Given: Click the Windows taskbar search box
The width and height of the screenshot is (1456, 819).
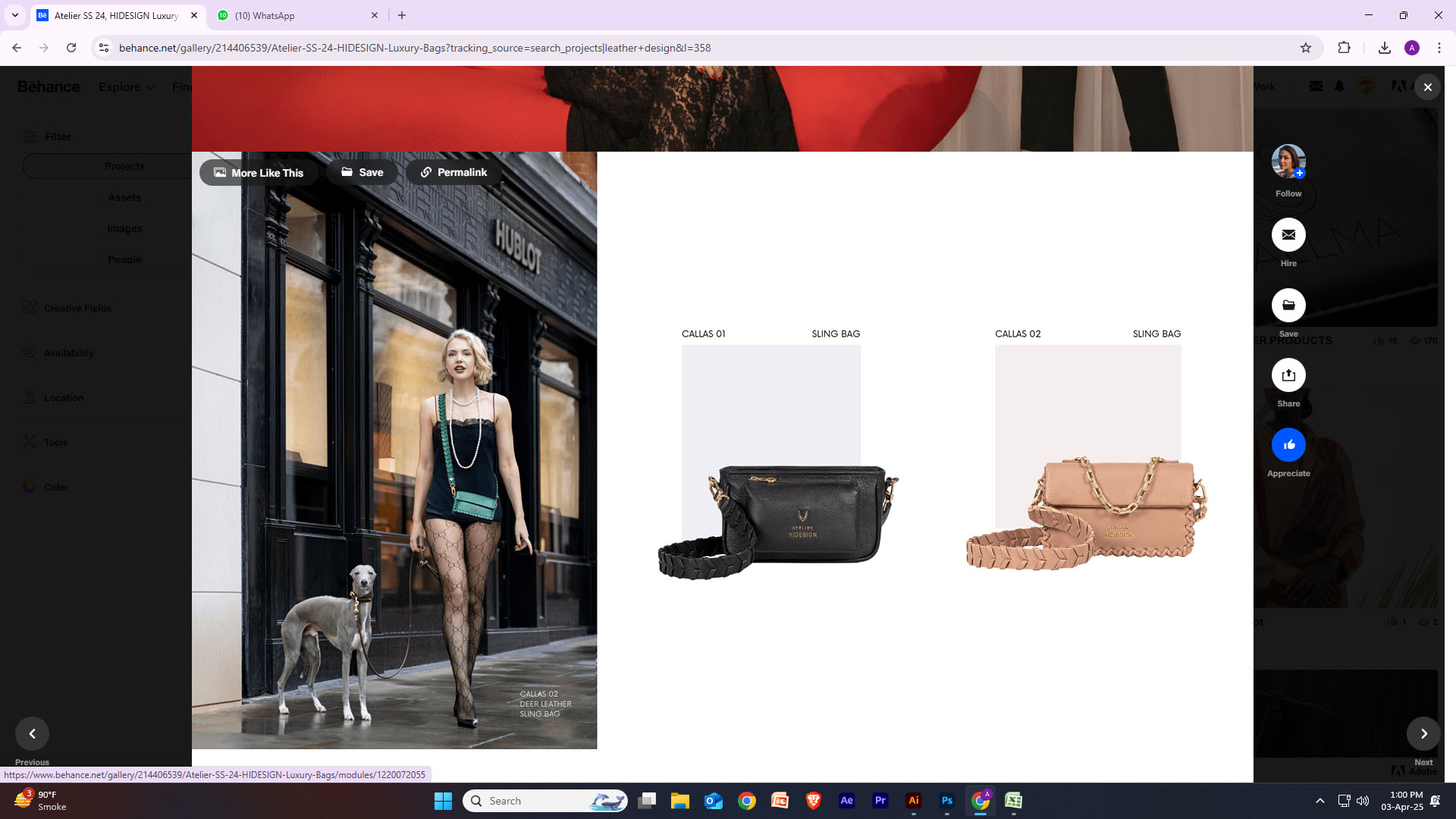Looking at the screenshot, I should [x=544, y=801].
